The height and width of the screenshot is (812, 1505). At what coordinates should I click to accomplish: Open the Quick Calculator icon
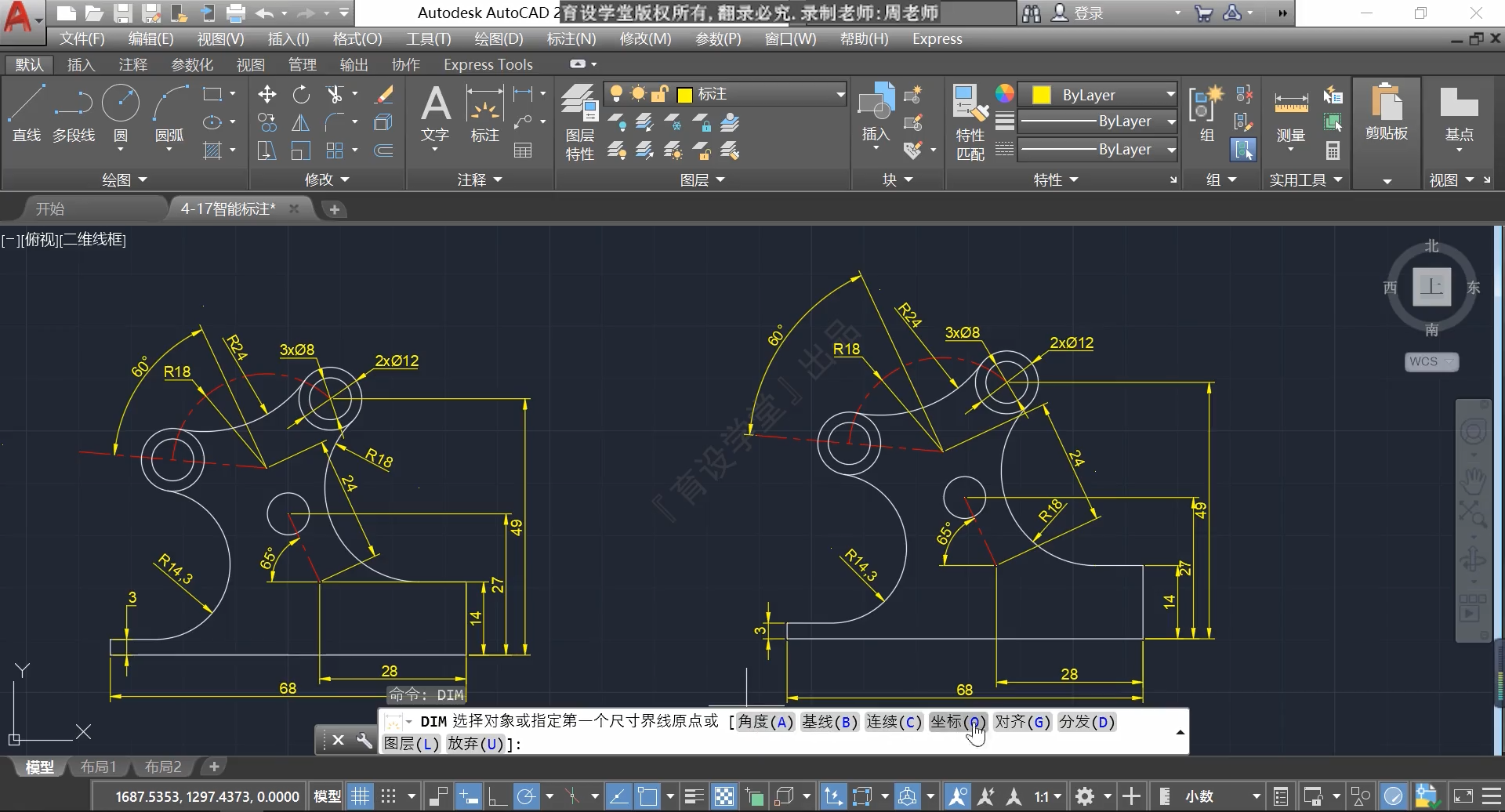pyautogui.click(x=1333, y=150)
